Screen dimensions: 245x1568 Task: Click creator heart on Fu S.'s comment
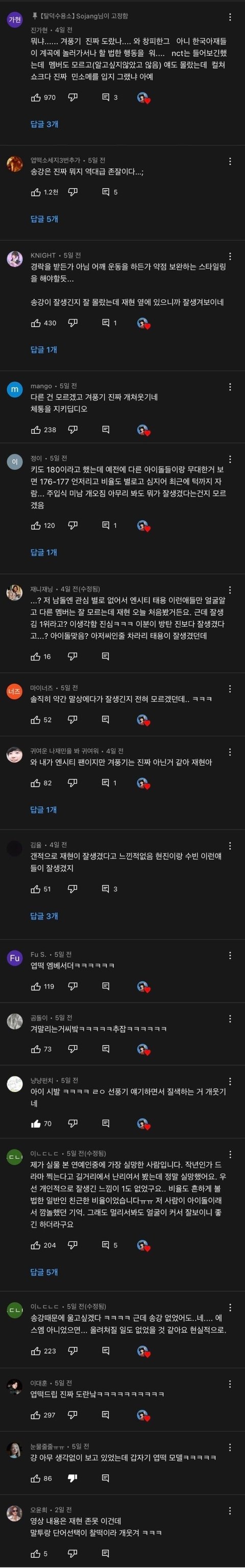point(143,986)
